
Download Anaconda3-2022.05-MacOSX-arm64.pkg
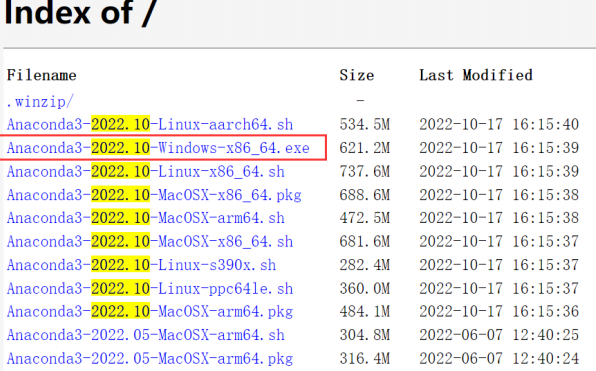pyautogui.click(x=150, y=358)
